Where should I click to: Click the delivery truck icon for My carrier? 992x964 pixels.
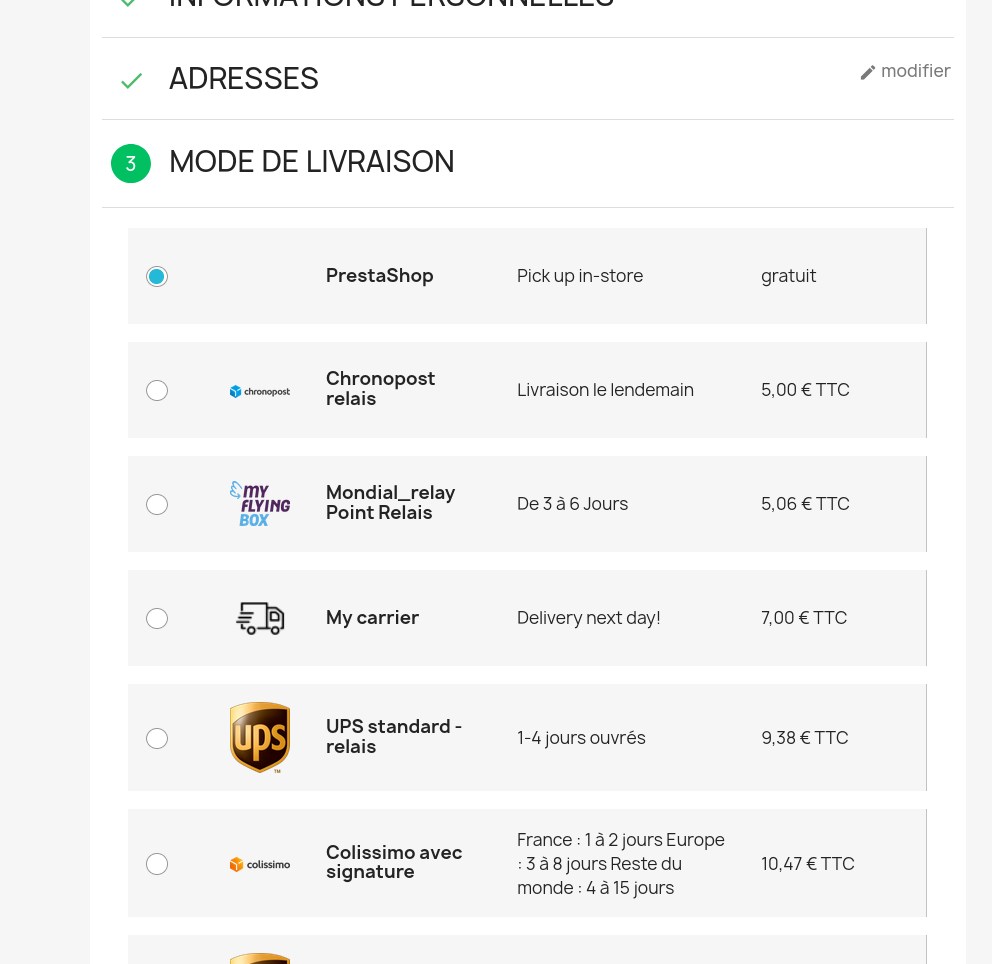(x=260, y=618)
